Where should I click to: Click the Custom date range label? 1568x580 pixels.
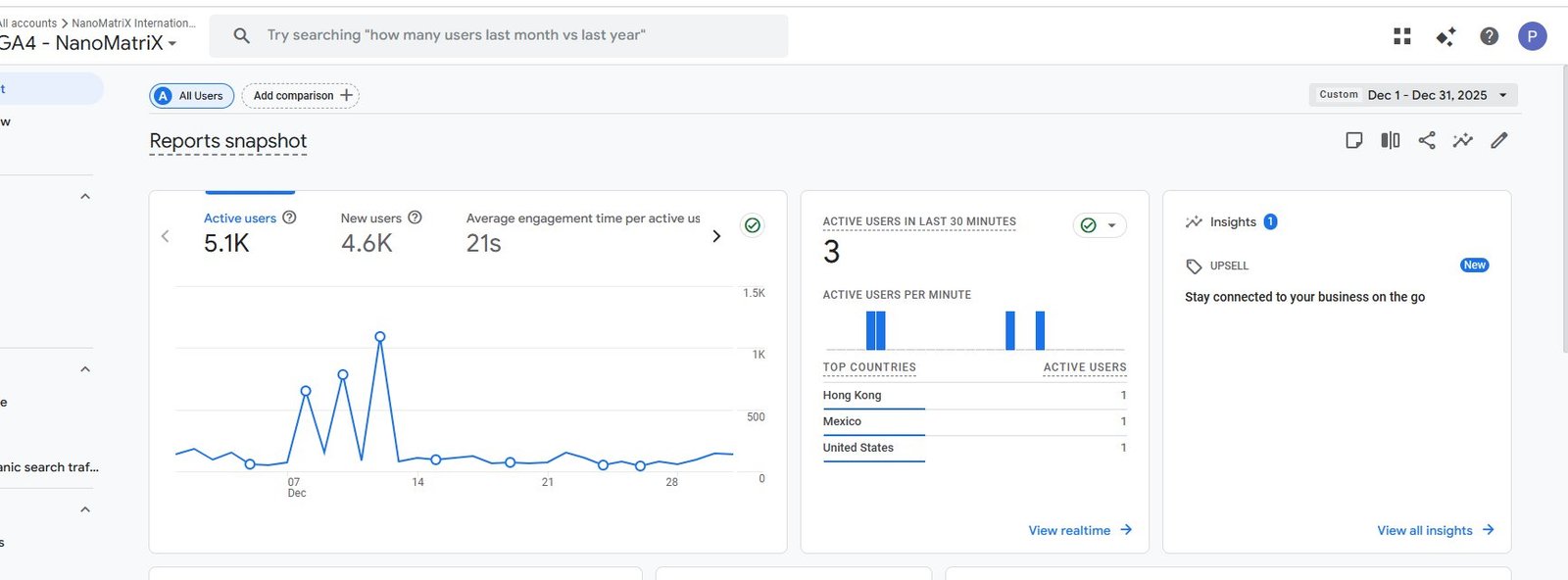1339,95
